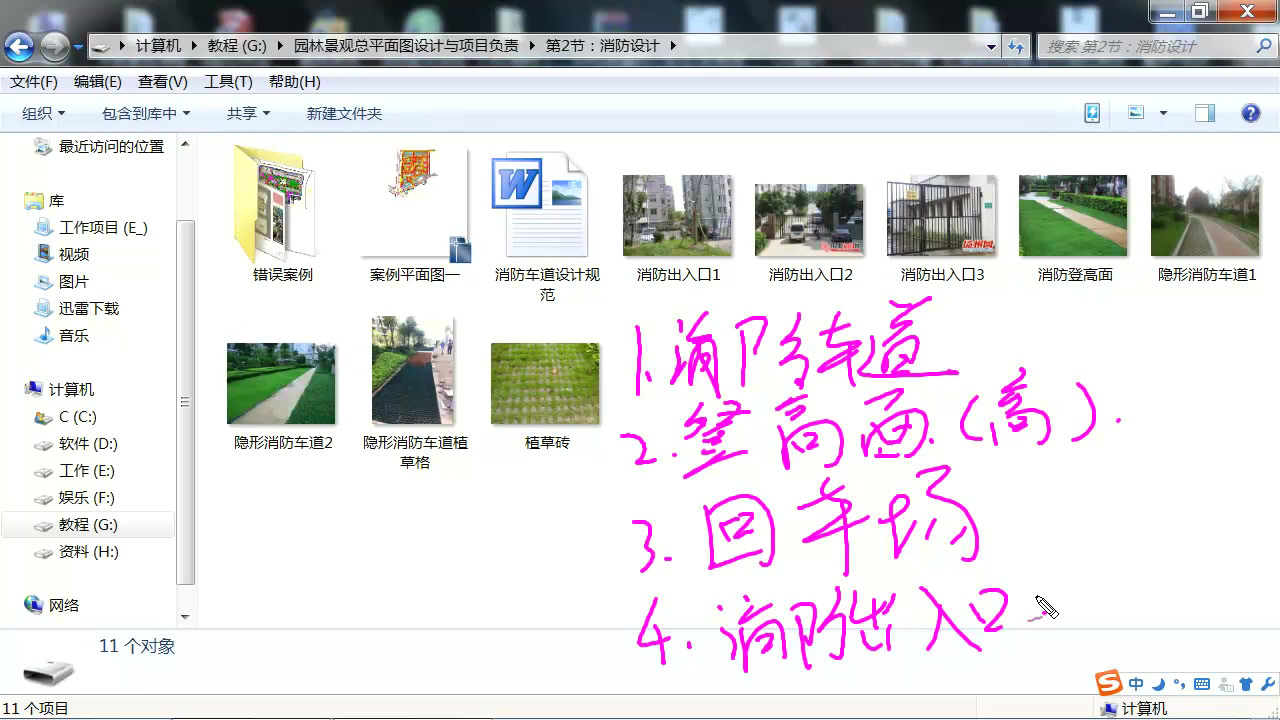Click the navigation pane vertical scrollbar

185,400
